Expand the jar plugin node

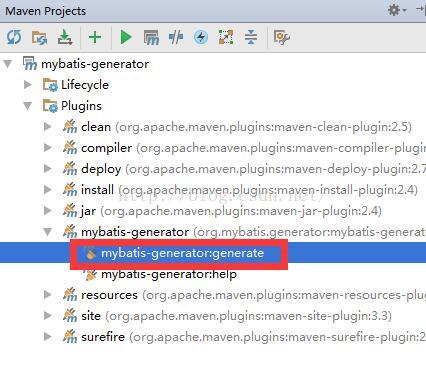click(48, 211)
